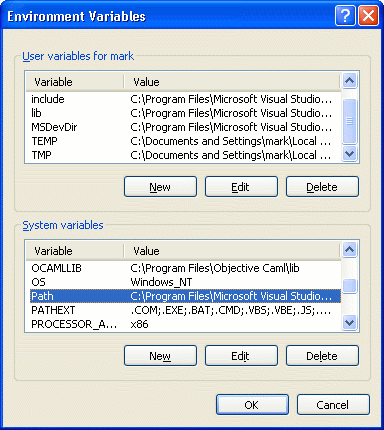384x430 pixels.
Task: Click New under System variables
Action: [160, 356]
